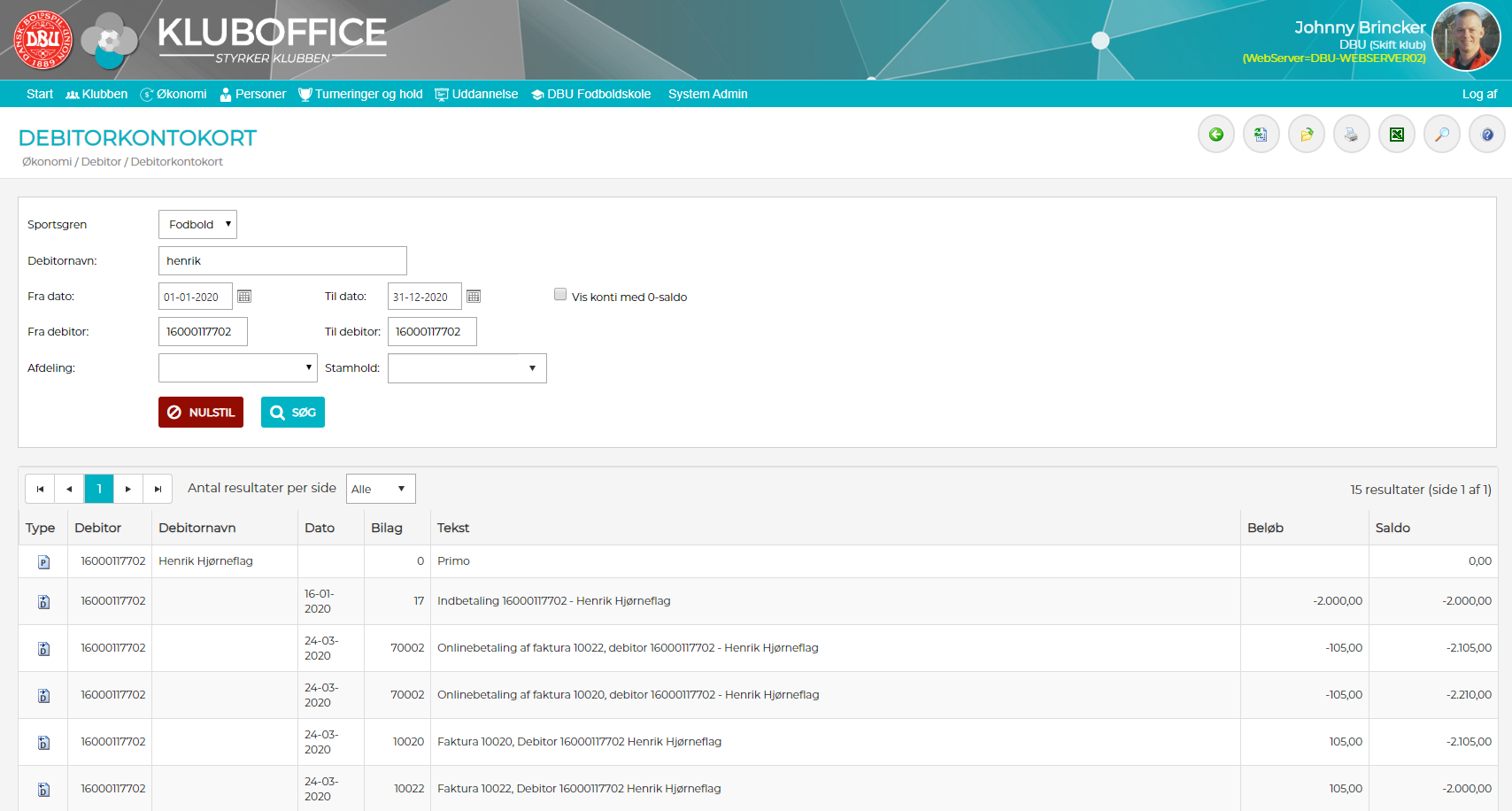This screenshot has width=1512, height=811.
Task: Enable Vis konti med 0-saldo checkbox
Action: point(560,295)
